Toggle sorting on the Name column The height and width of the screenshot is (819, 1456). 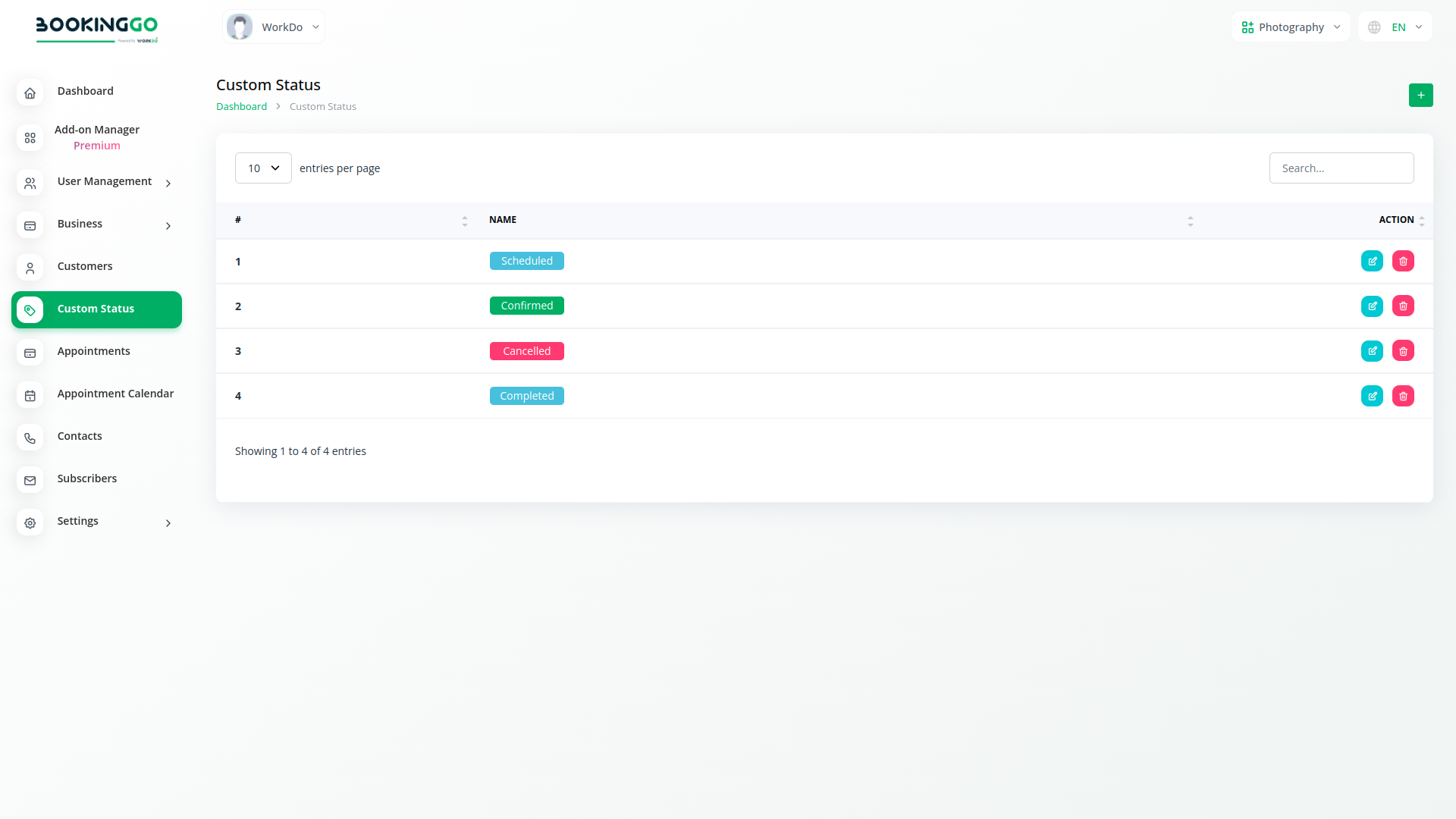[x=1190, y=221]
